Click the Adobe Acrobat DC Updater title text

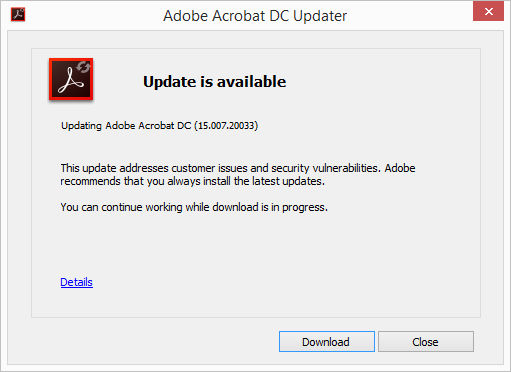[x=255, y=16]
